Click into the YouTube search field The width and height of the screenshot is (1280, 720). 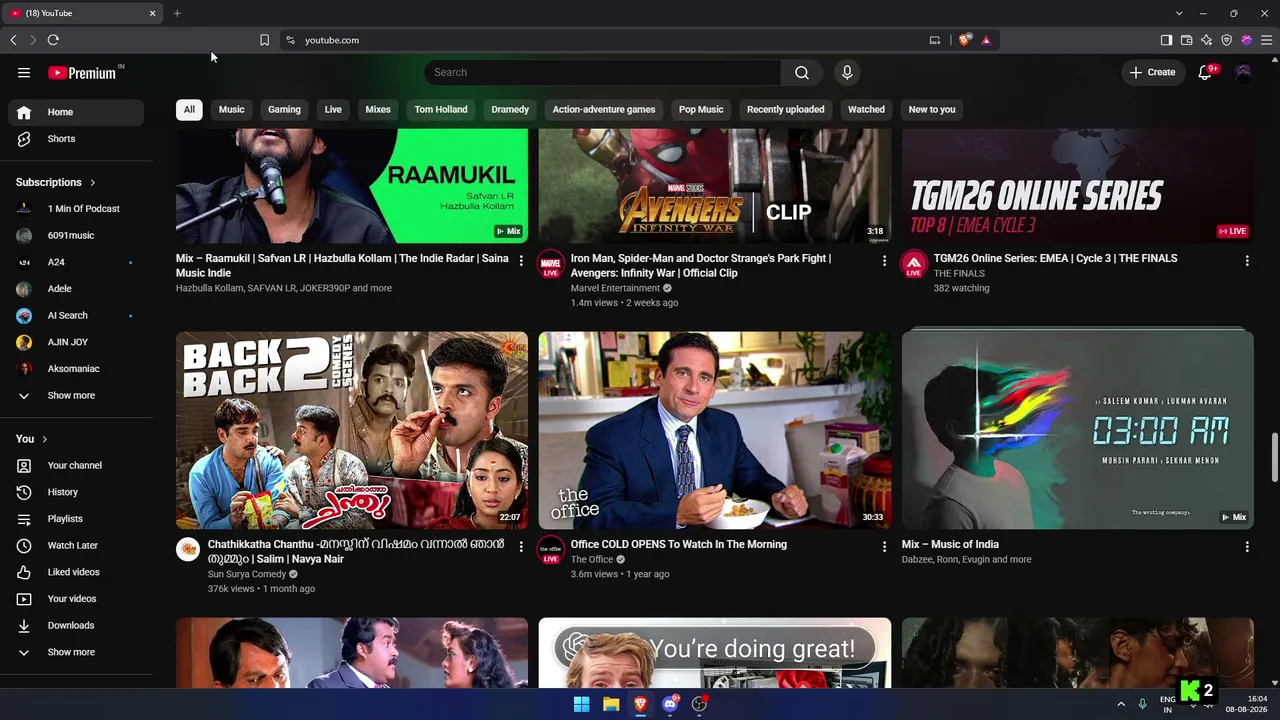[x=603, y=72]
